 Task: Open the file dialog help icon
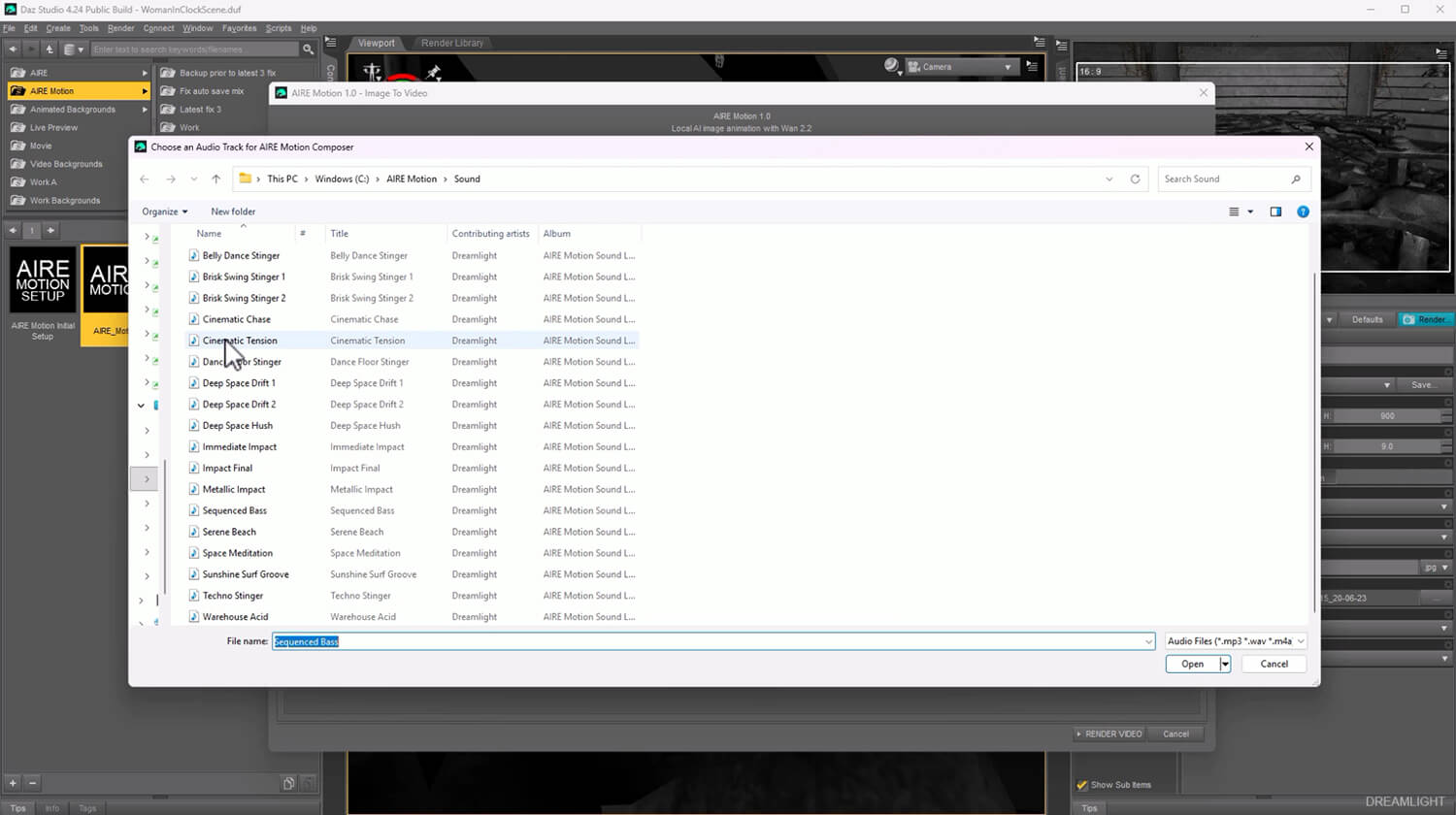pyautogui.click(x=1303, y=212)
